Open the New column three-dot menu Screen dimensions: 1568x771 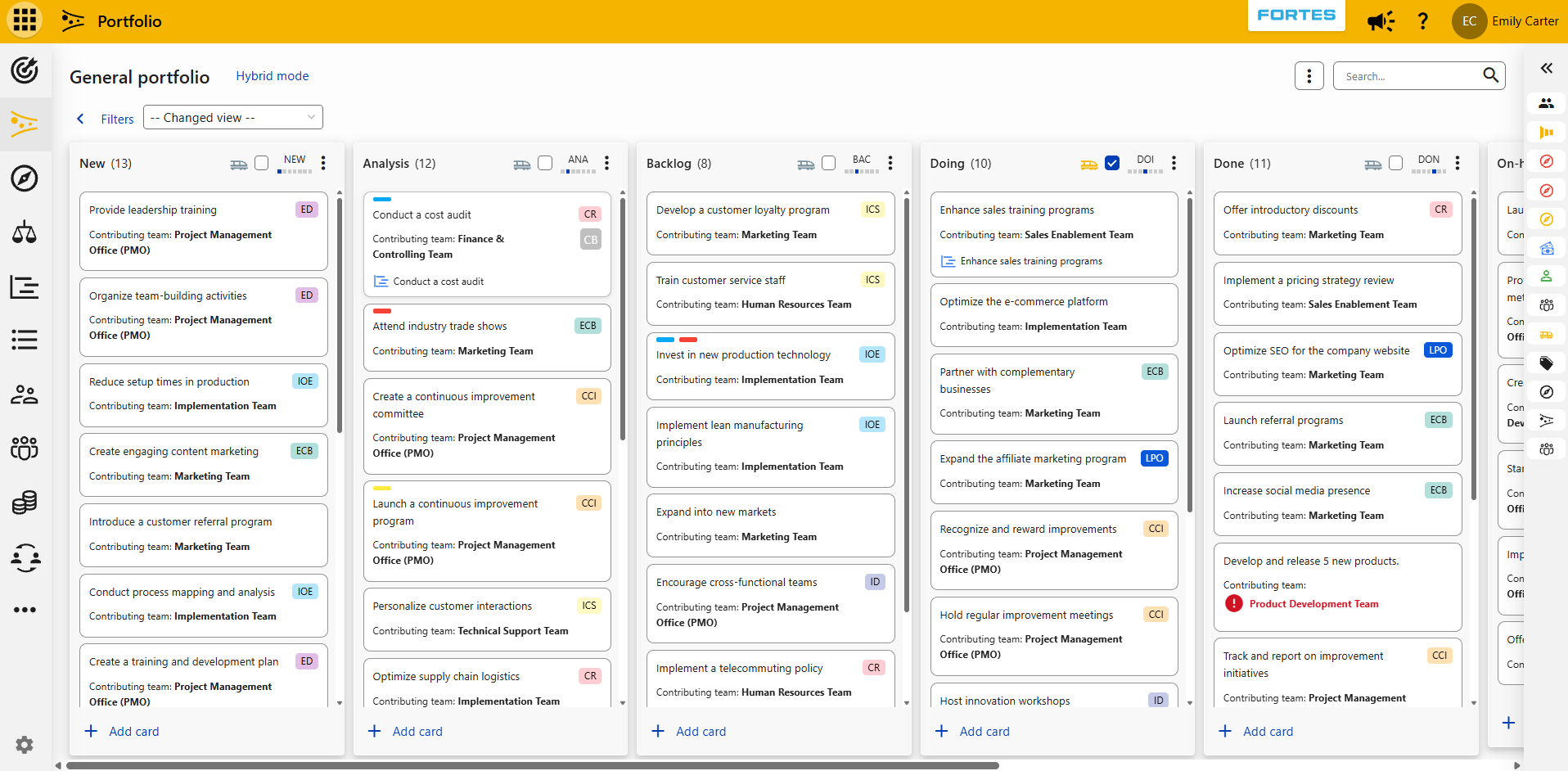click(324, 163)
